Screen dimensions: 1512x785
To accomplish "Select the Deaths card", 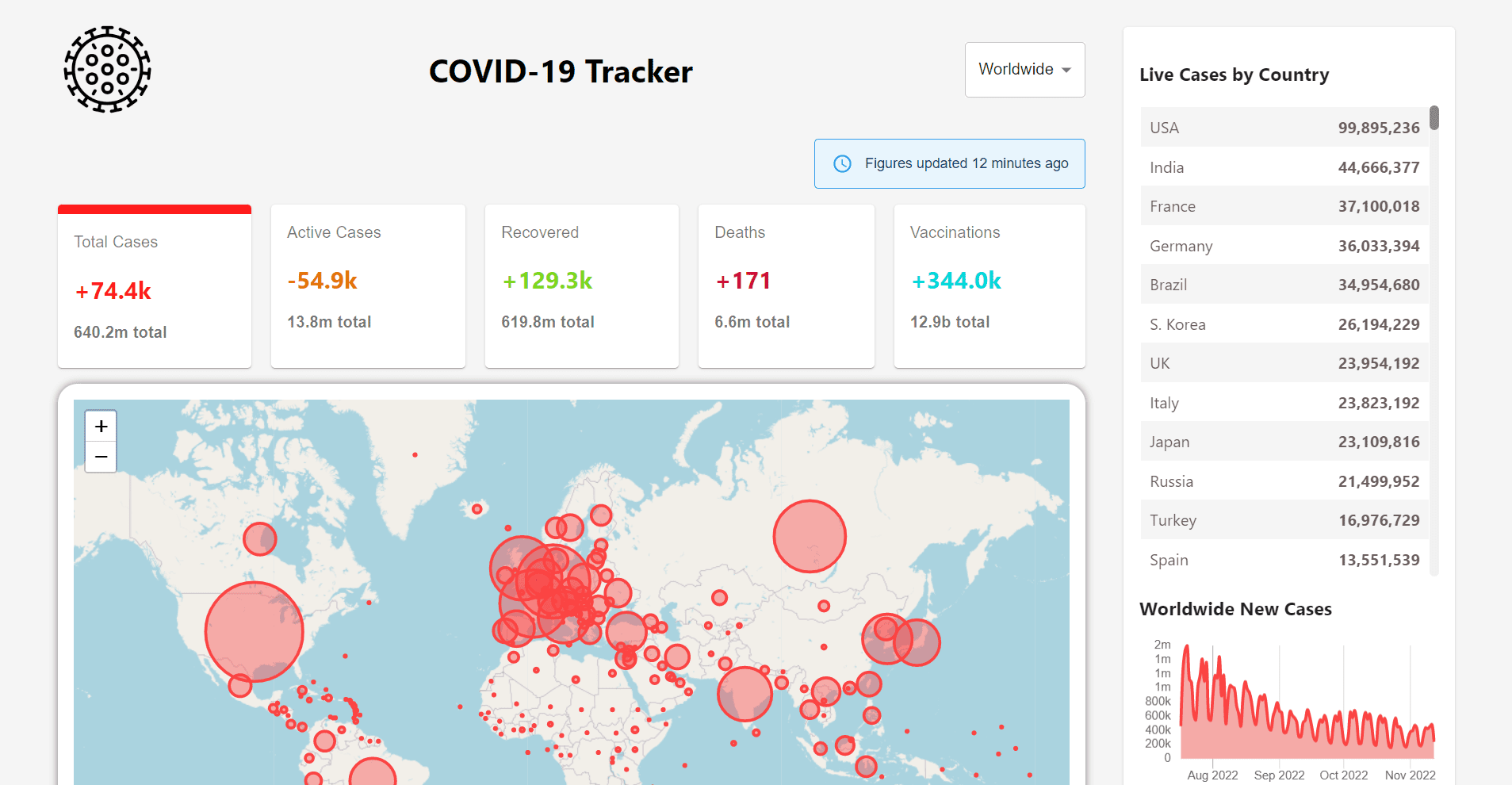I will 787,286.
